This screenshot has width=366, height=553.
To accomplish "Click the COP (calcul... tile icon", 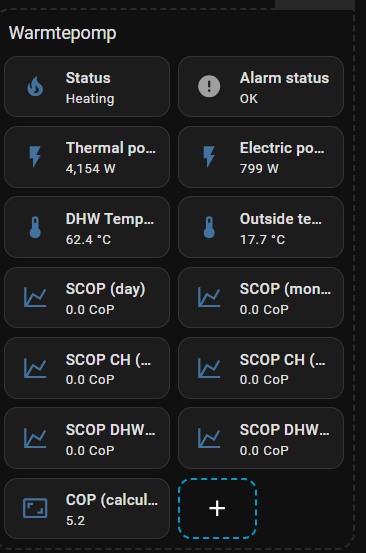I will (x=35, y=508).
